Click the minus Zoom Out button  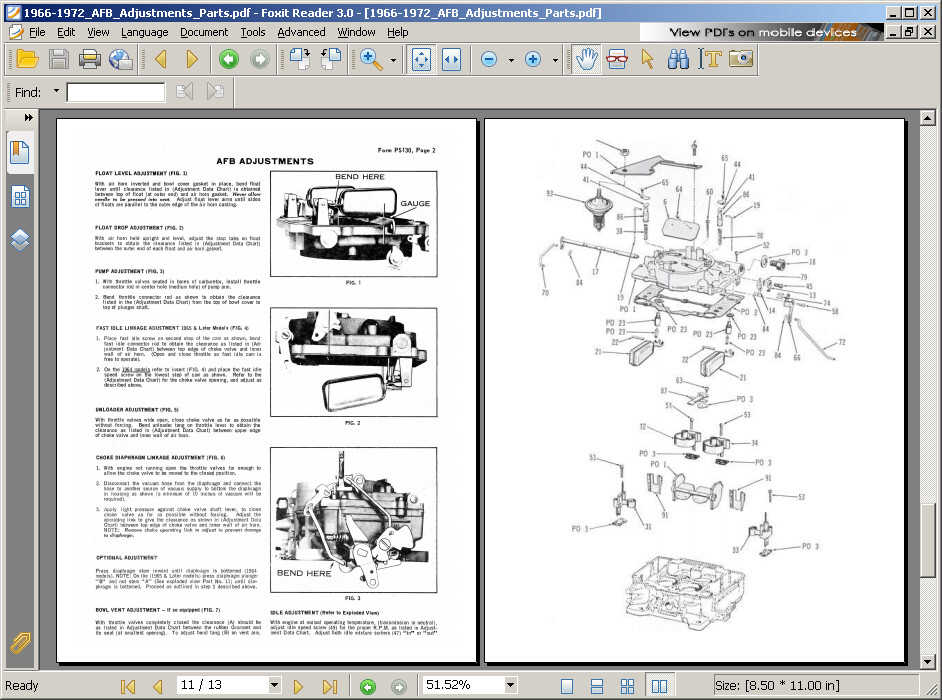click(x=489, y=59)
